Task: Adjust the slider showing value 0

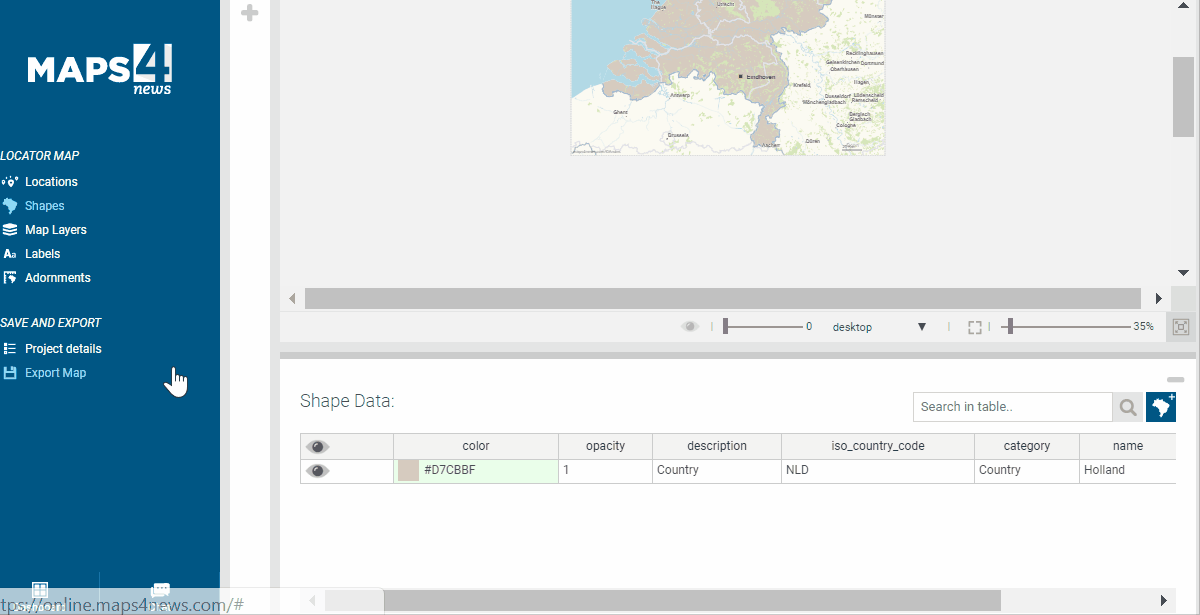Action: point(763,327)
